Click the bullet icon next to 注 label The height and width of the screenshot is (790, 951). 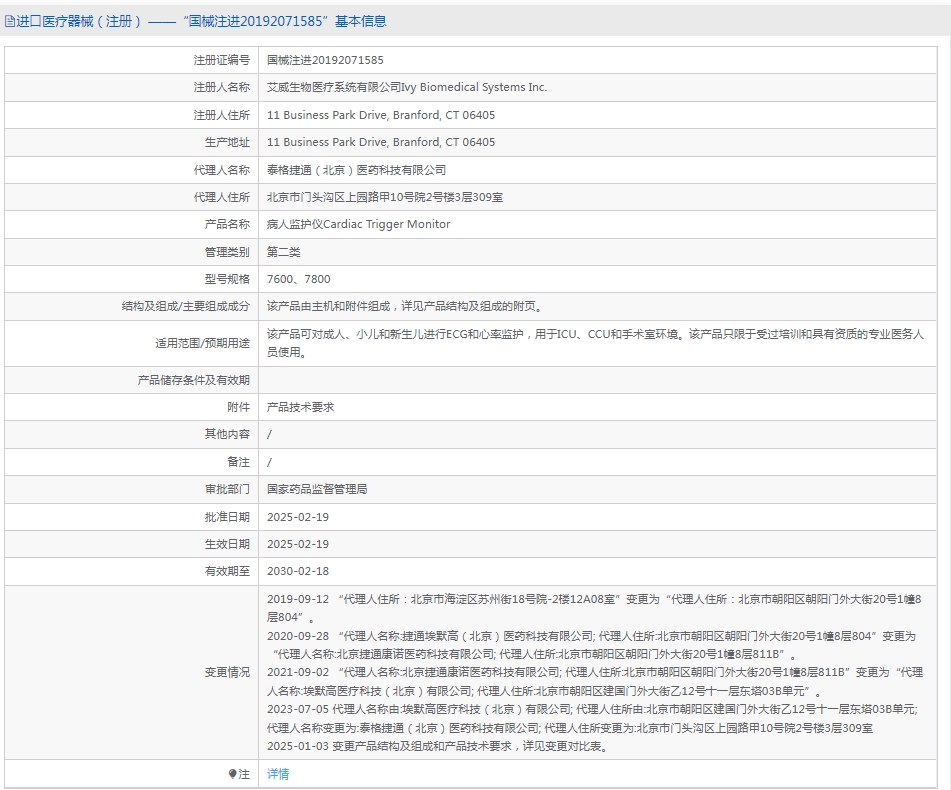pos(232,774)
